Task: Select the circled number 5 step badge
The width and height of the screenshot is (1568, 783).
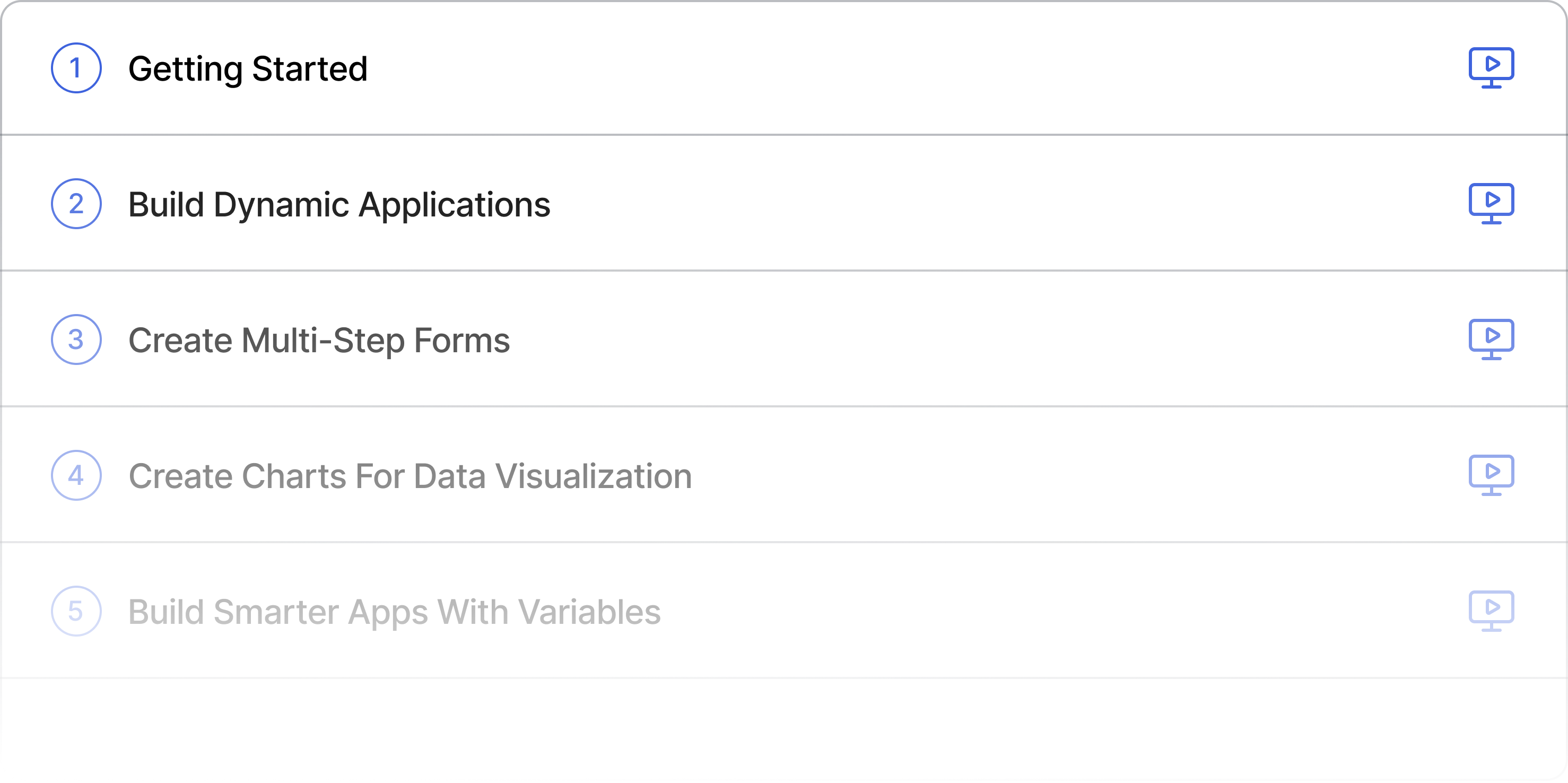Action: pyautogui.click(x=76, y=611)
